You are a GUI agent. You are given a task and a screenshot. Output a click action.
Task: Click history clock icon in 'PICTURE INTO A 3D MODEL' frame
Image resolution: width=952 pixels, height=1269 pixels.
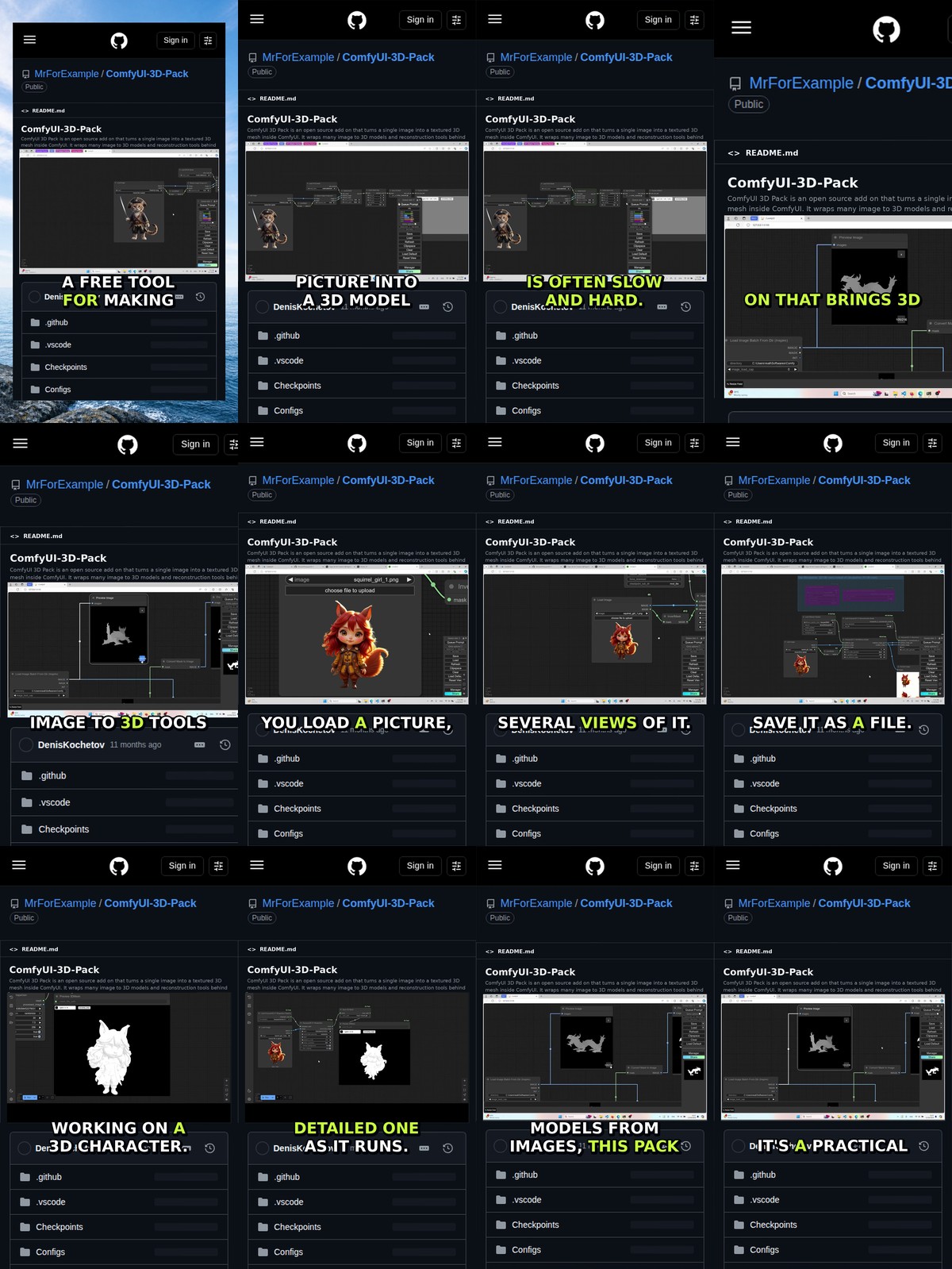point(447,307)
